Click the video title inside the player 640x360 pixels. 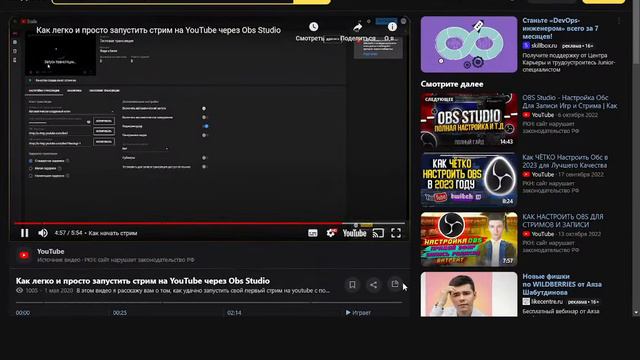pyautogui.click(x=158, y=30)
